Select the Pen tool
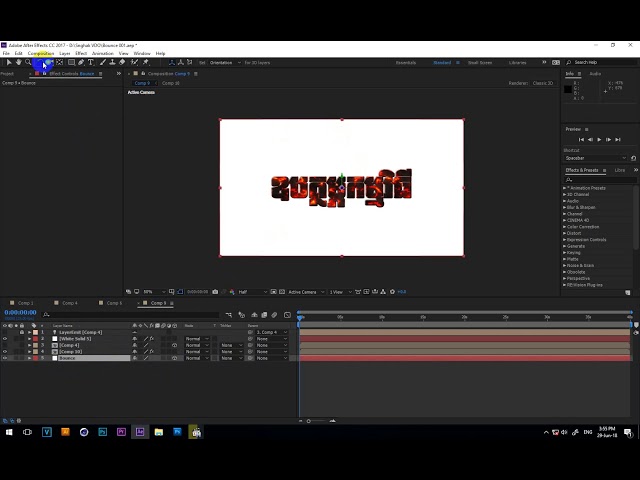640x480 pixels. point(81,62)
